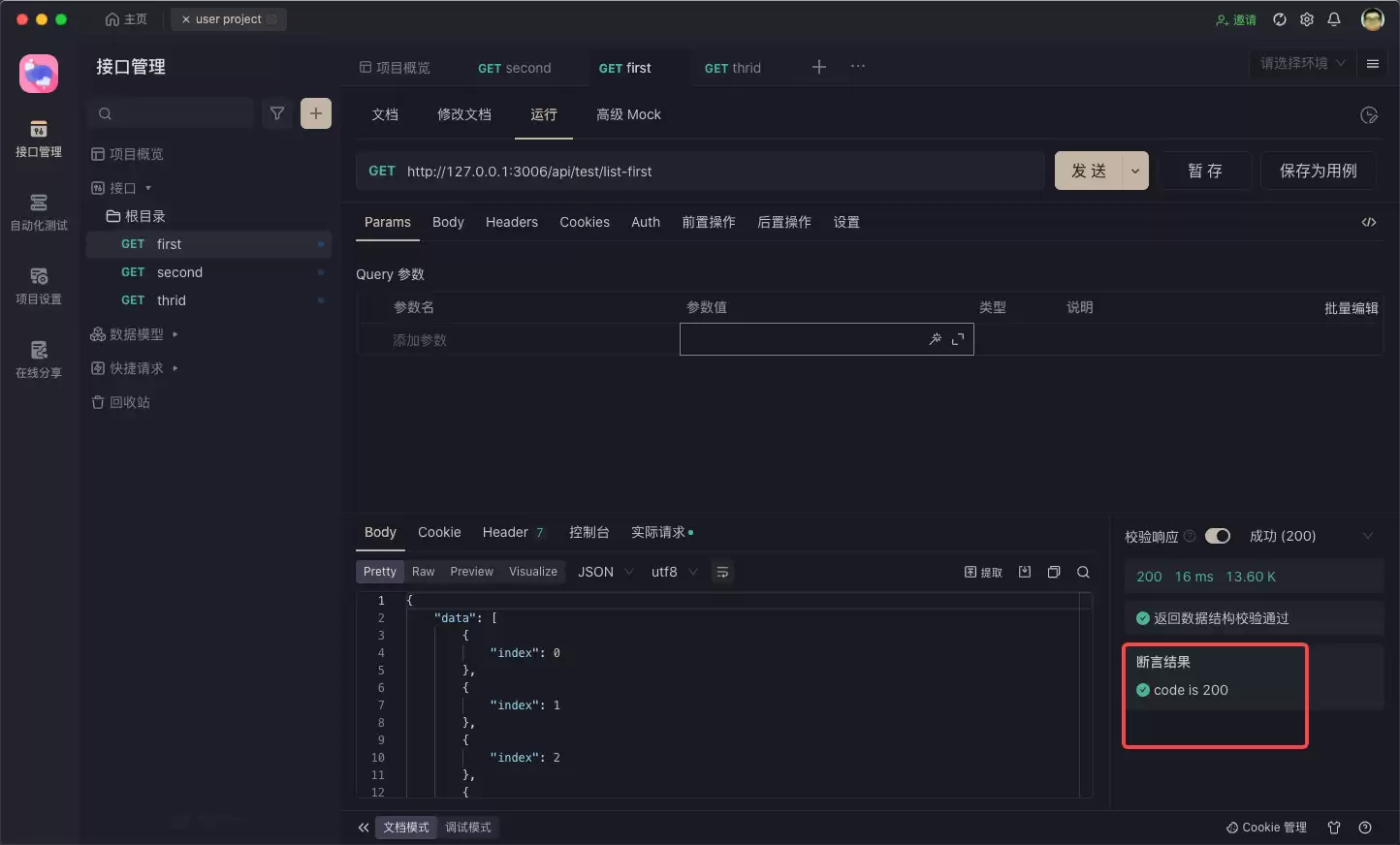Select the GET method selector
The image size is (1400, 845).
[382, 171]
